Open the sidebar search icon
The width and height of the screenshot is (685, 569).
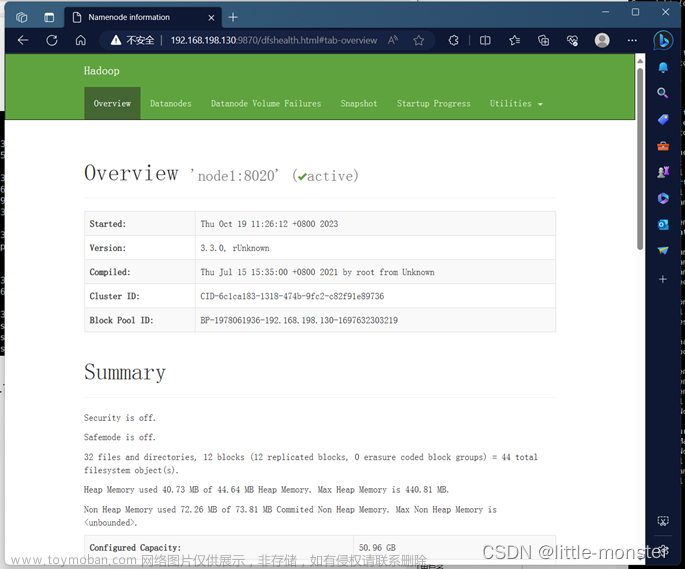663,93
